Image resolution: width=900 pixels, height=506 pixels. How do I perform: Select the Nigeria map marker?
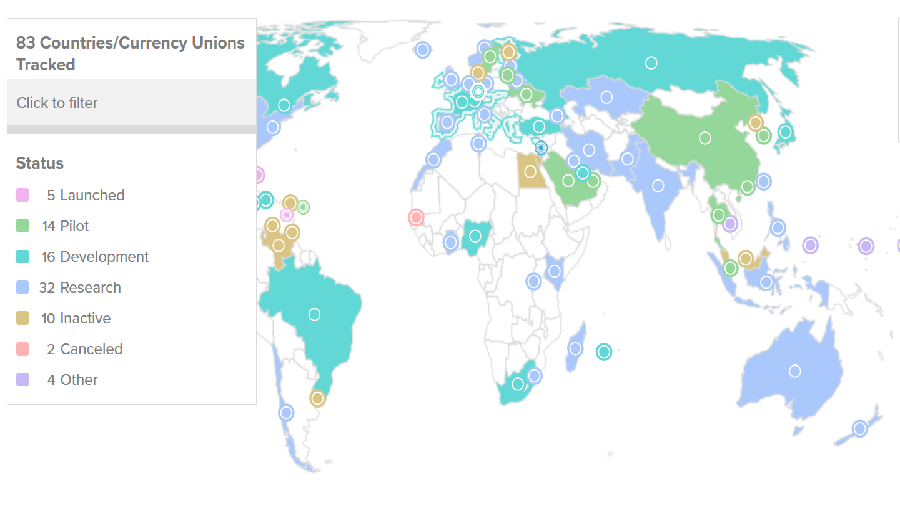pos(475,236)
